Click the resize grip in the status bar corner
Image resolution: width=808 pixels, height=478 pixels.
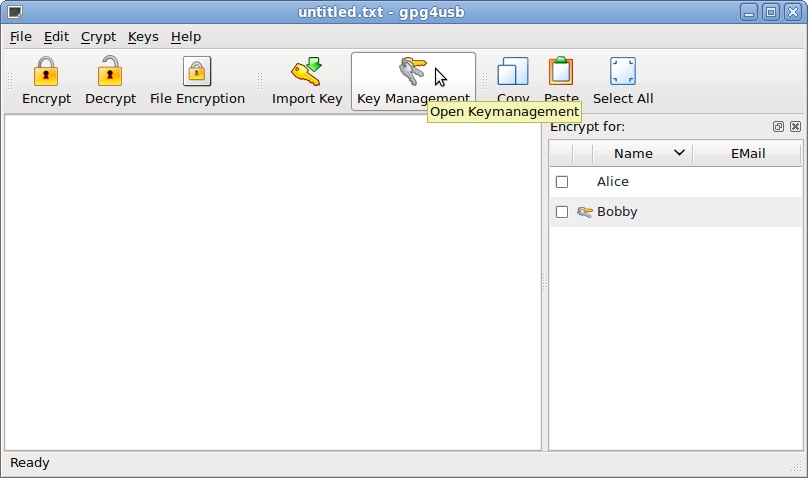[x=796, y=466]
